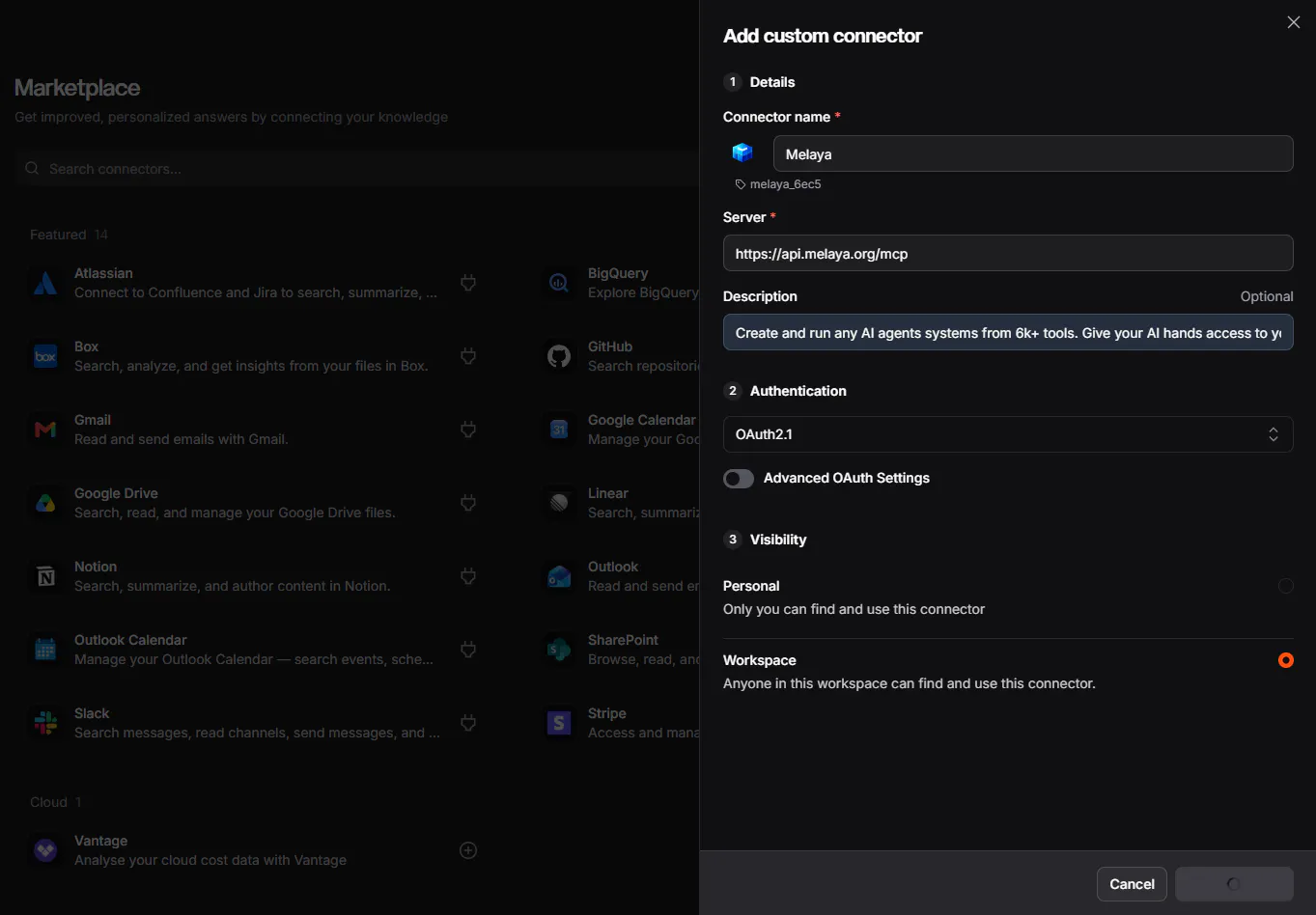Viewport: 1316px width, 915px height.
Task: Click the Server URL input field
Action: [1008, 253]
